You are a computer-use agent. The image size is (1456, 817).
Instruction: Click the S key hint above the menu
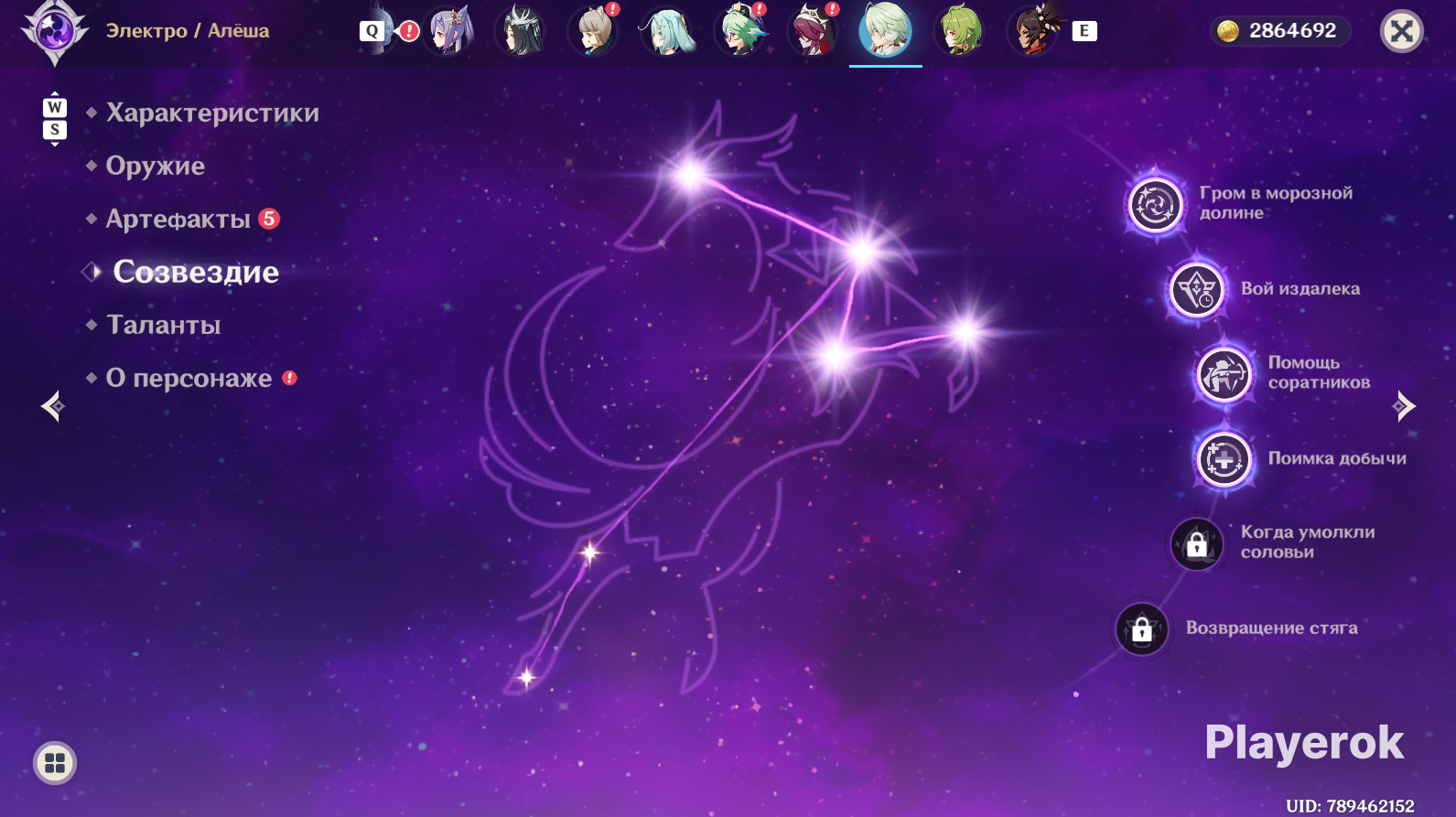[55, 130]
